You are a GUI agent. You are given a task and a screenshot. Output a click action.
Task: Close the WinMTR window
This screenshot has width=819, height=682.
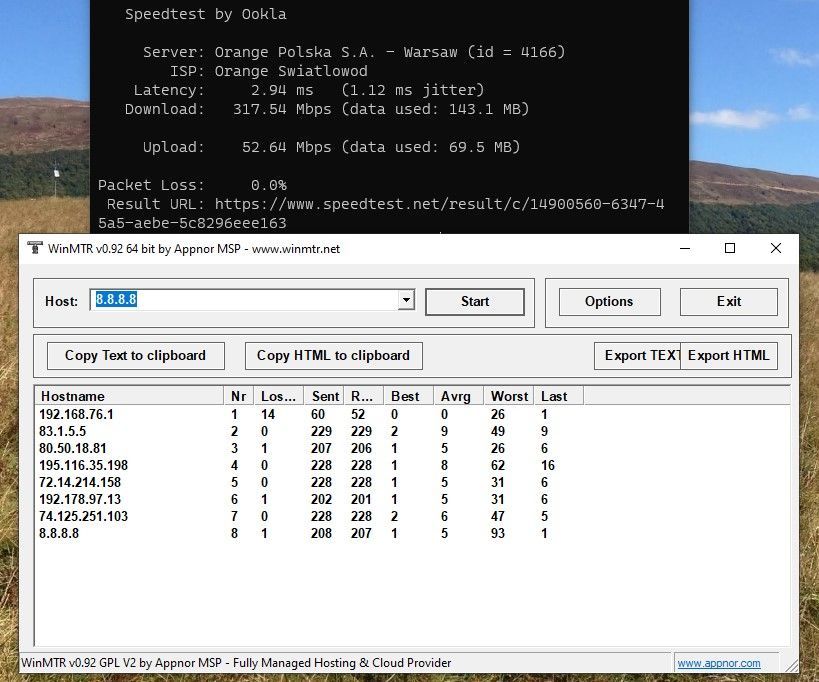coord(776,248)
